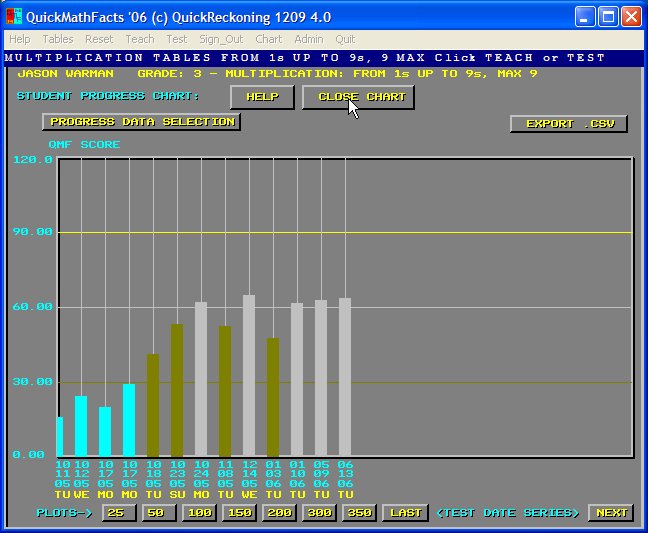Click the cyan bar dated 10/17/05 MO
This screenshot has height=533, width=648.
coord(129,420)
